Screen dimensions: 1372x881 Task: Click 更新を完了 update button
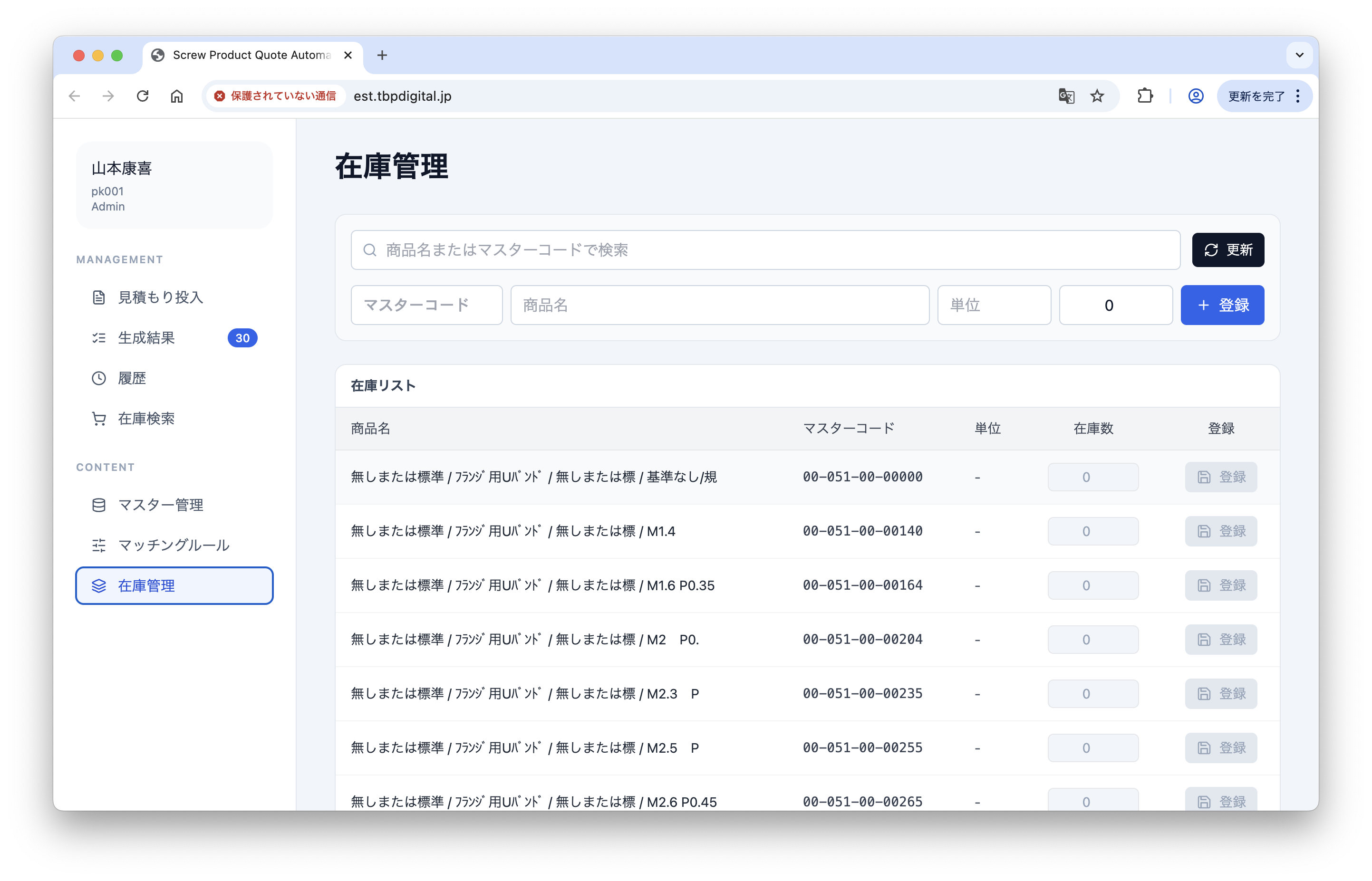click(x=1256, y=96)
